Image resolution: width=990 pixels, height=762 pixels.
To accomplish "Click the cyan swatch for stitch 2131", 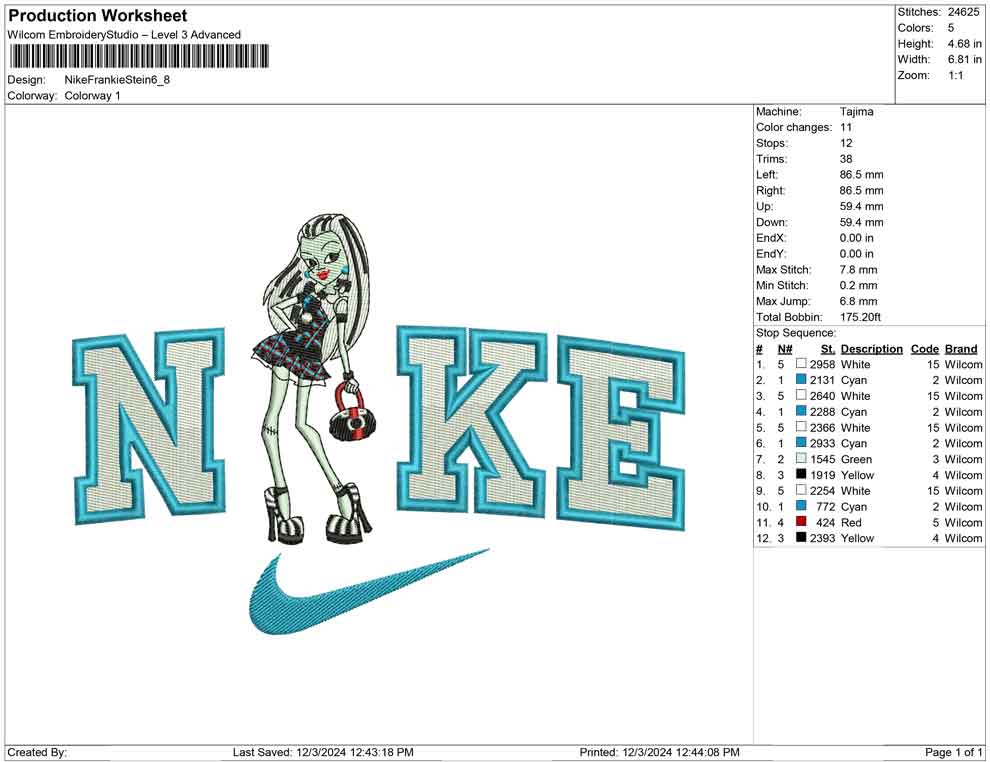I will tap(801, 379).
